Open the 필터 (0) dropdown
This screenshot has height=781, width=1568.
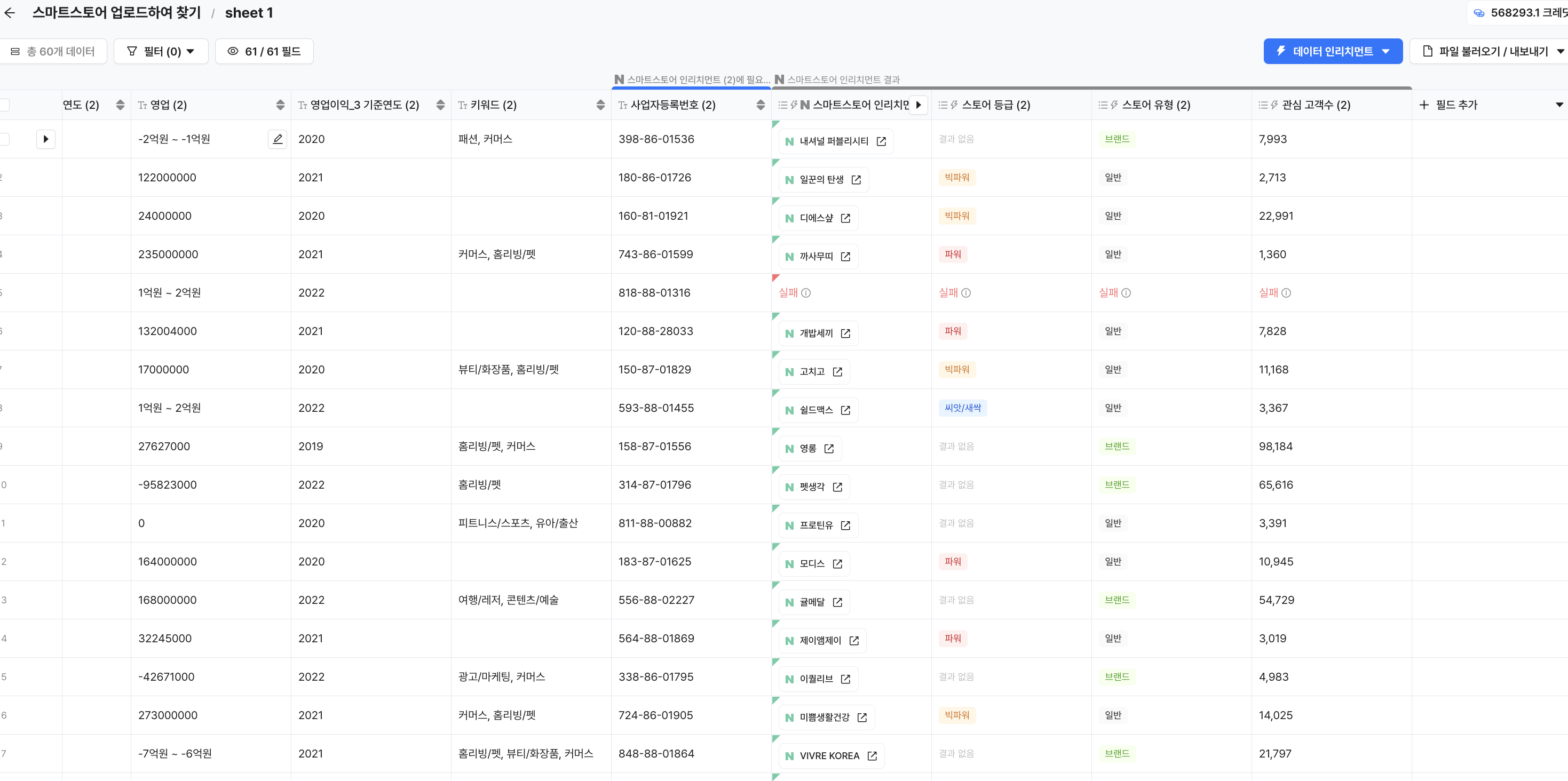click(x=161, y=52)
